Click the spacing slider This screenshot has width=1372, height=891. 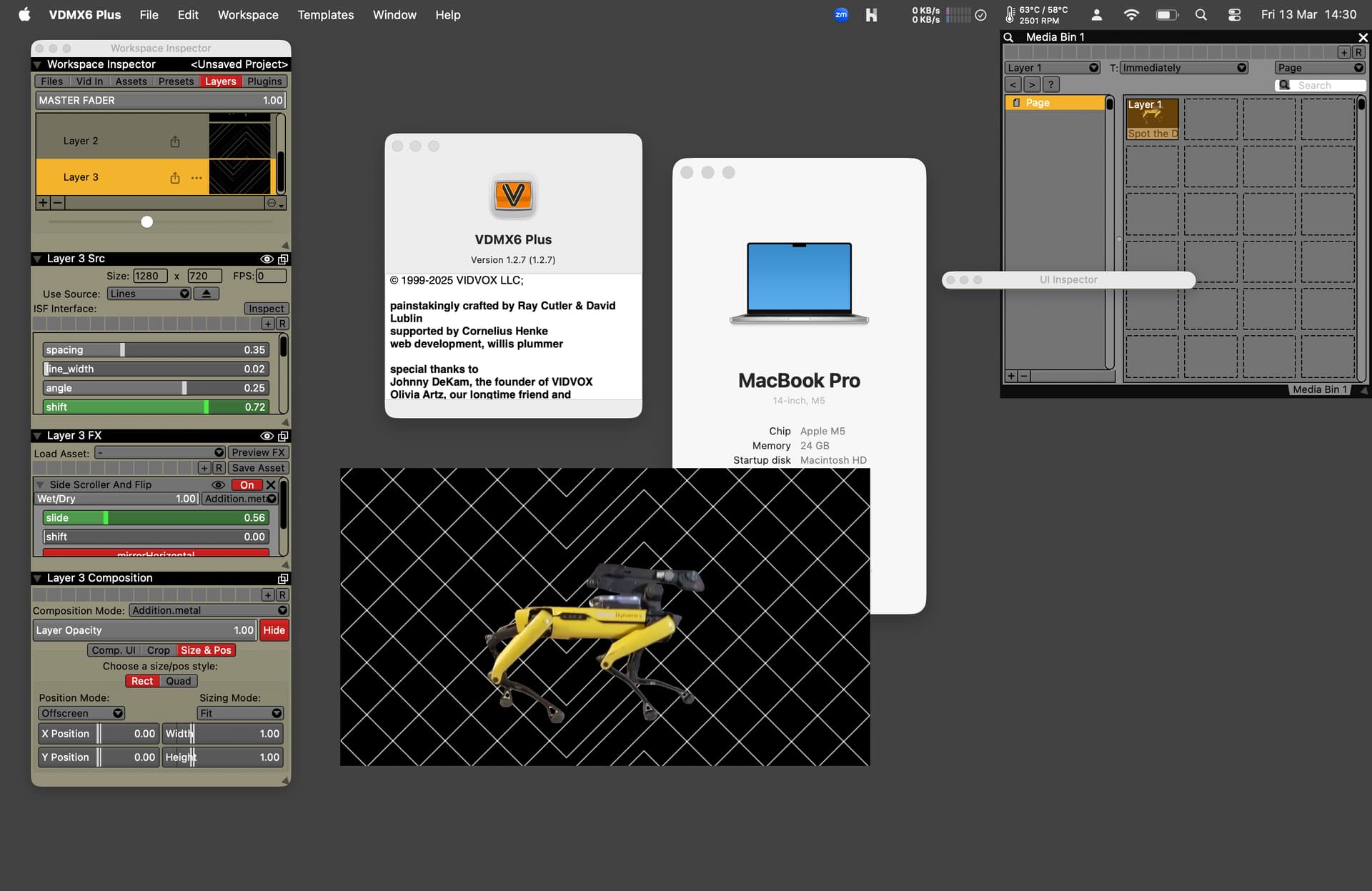click(x=154, y=350)
